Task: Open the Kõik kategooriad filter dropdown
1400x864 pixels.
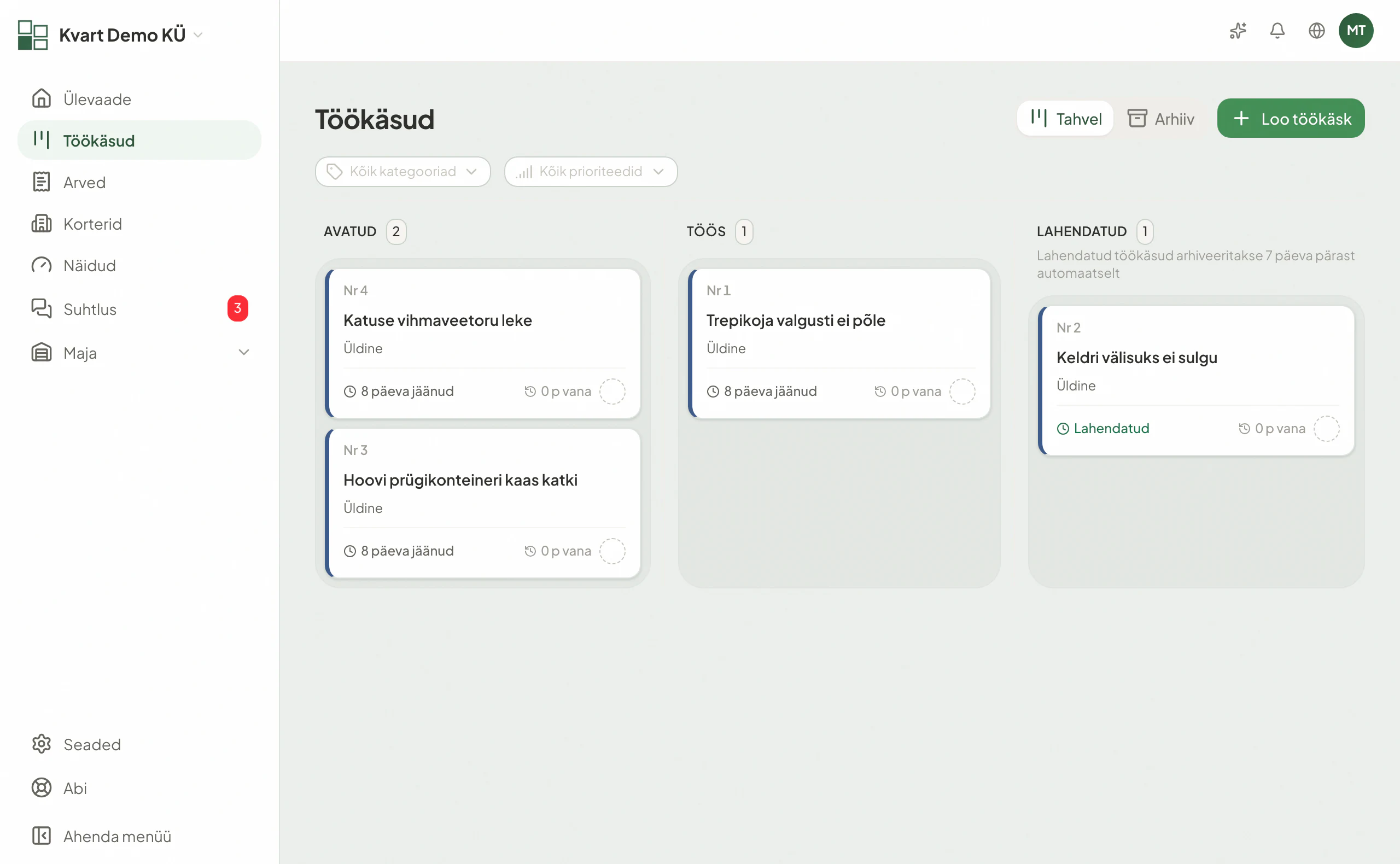Action: (x=403, y=171)
